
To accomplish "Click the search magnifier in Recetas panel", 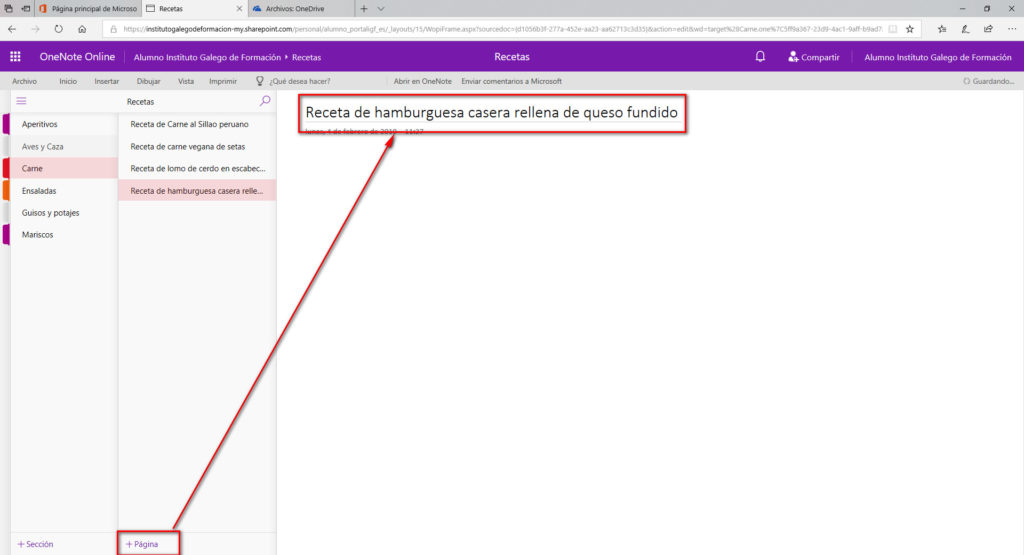I will pyautogui.click(x=265, y=101).
